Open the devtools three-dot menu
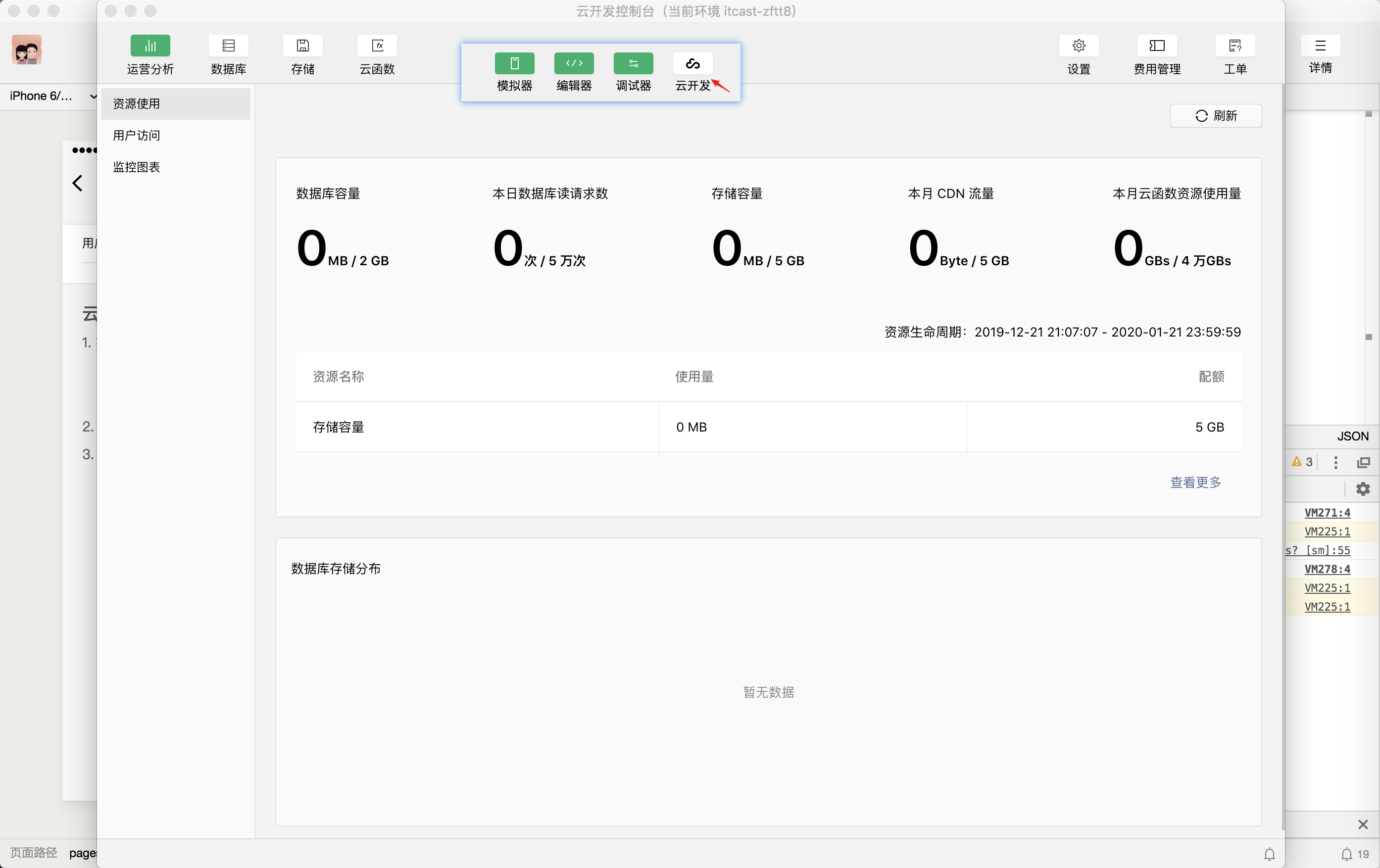The image size is (1380, 868). [1335, 462]
